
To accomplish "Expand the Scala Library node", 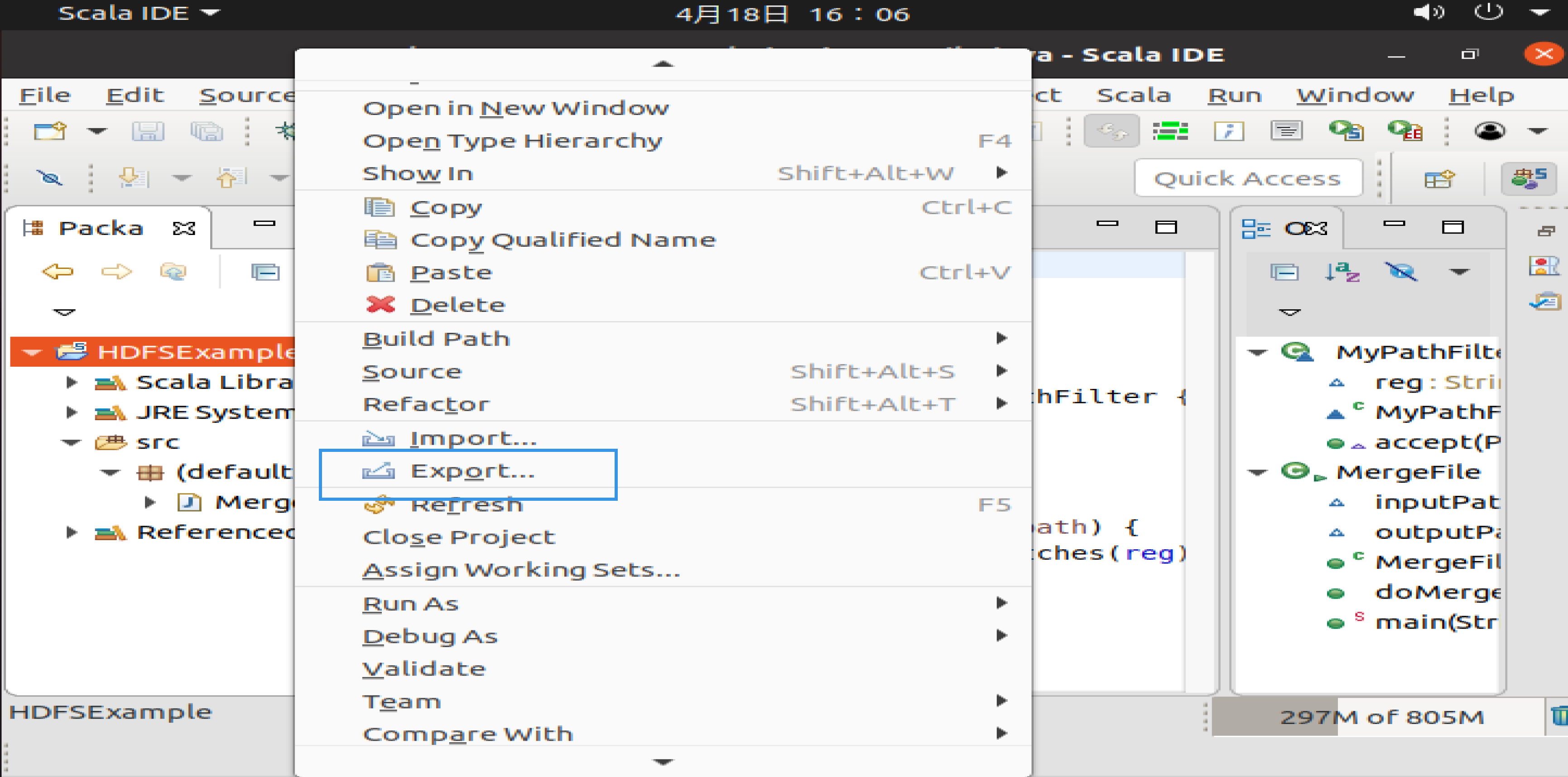I will point(71,382).
